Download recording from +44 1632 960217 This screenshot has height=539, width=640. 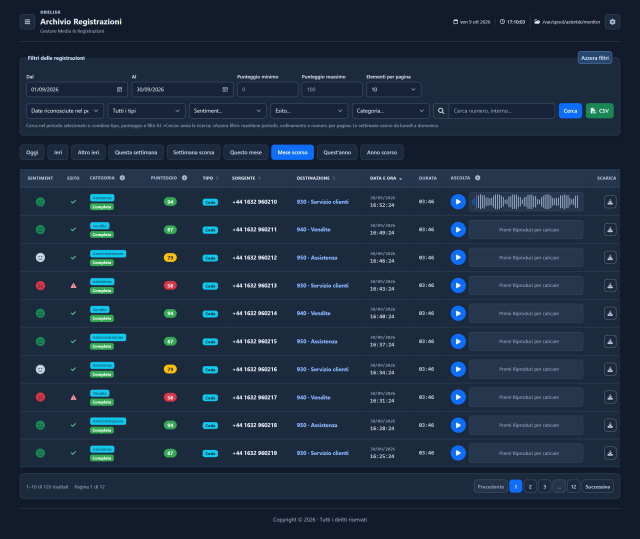click(610, 397)
